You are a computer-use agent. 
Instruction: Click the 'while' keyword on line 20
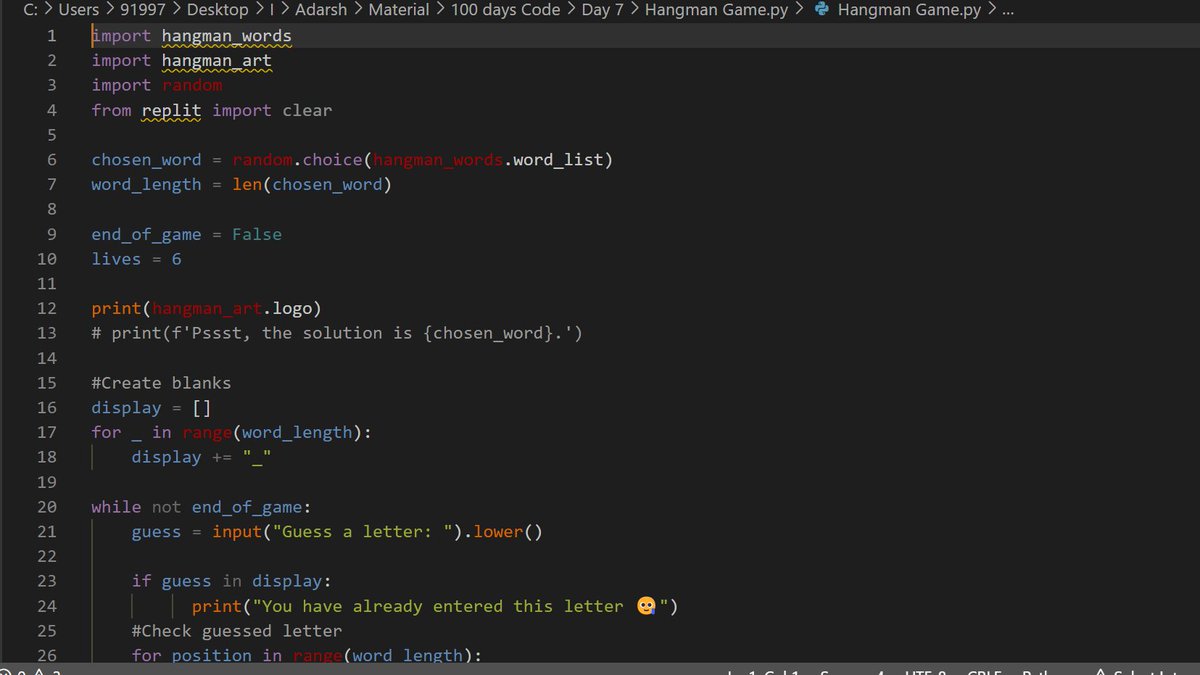(x=116, y=507)
